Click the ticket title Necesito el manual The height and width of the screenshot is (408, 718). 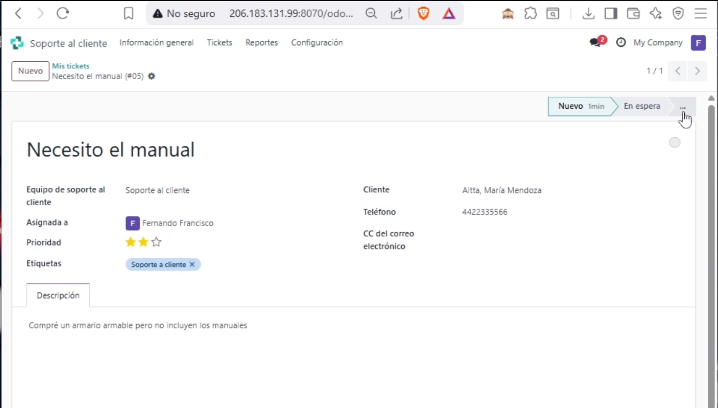[x=111, y=150]
